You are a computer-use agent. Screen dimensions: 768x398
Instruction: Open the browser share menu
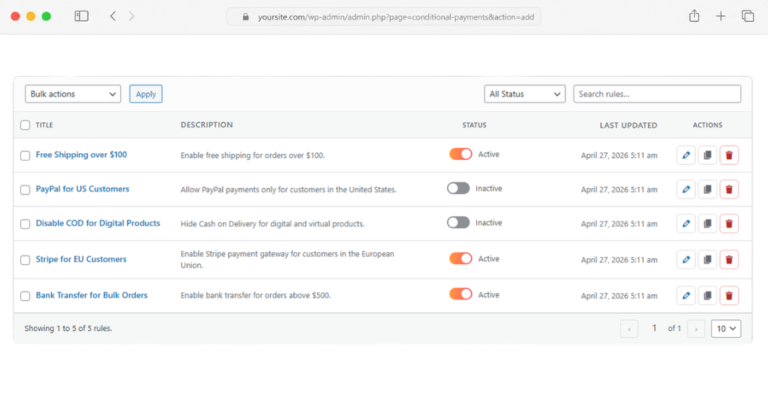click(694, 16)
